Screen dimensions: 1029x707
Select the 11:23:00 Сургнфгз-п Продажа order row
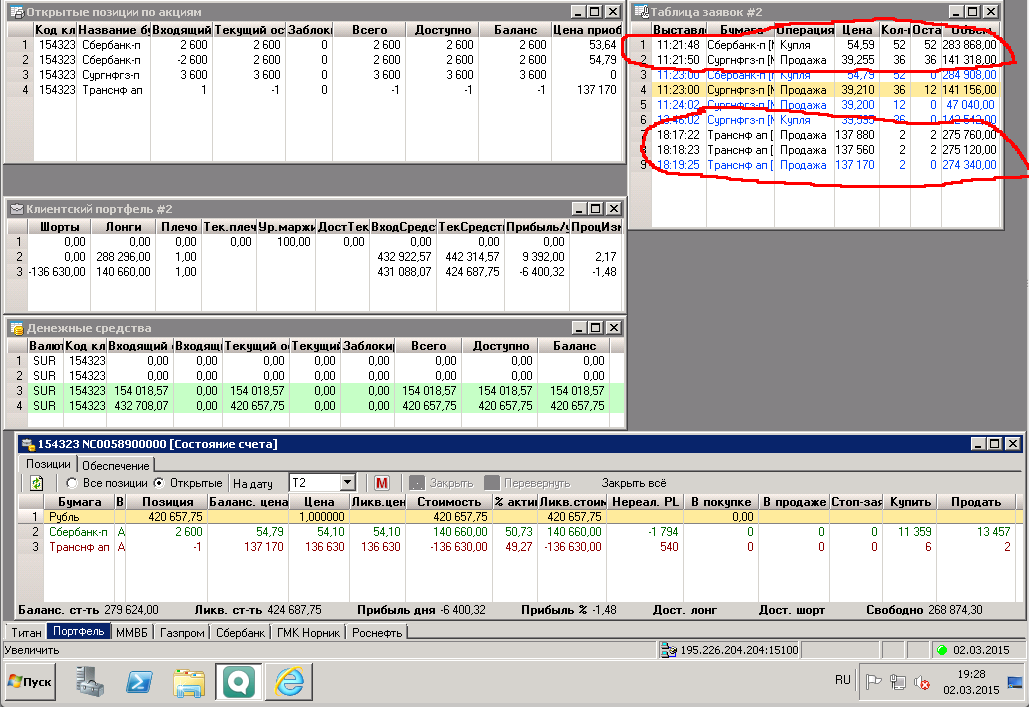tap(817, 90)
